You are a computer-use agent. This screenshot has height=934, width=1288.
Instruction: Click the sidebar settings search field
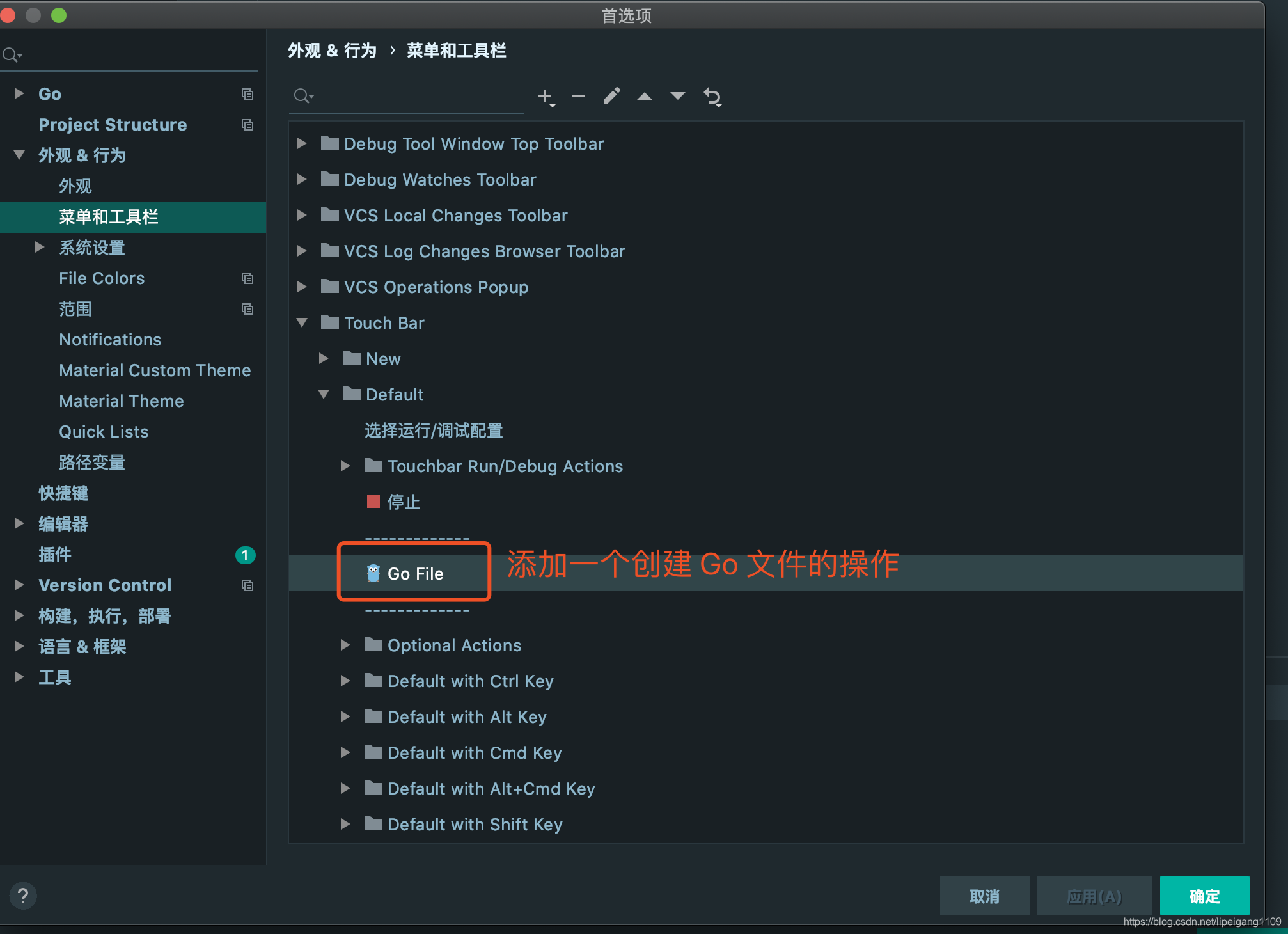click(x=130, y=55)
